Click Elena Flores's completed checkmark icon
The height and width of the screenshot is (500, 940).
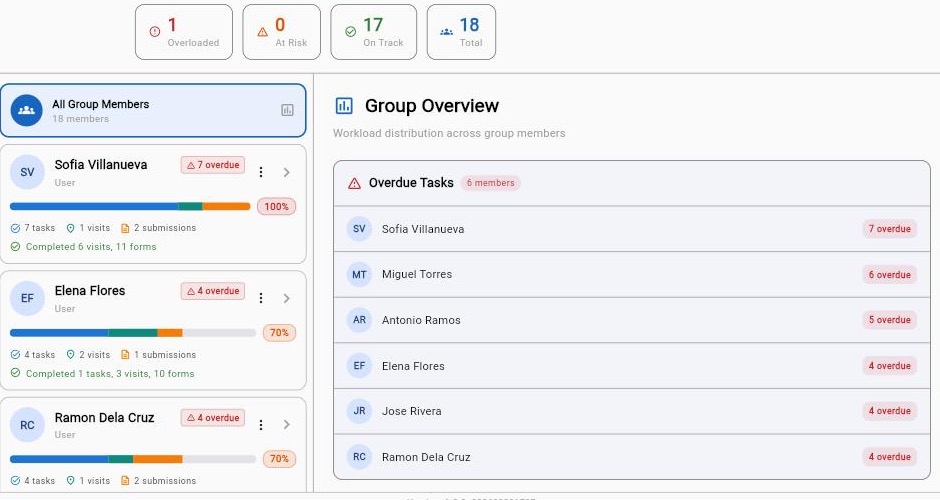pos(16,373)
